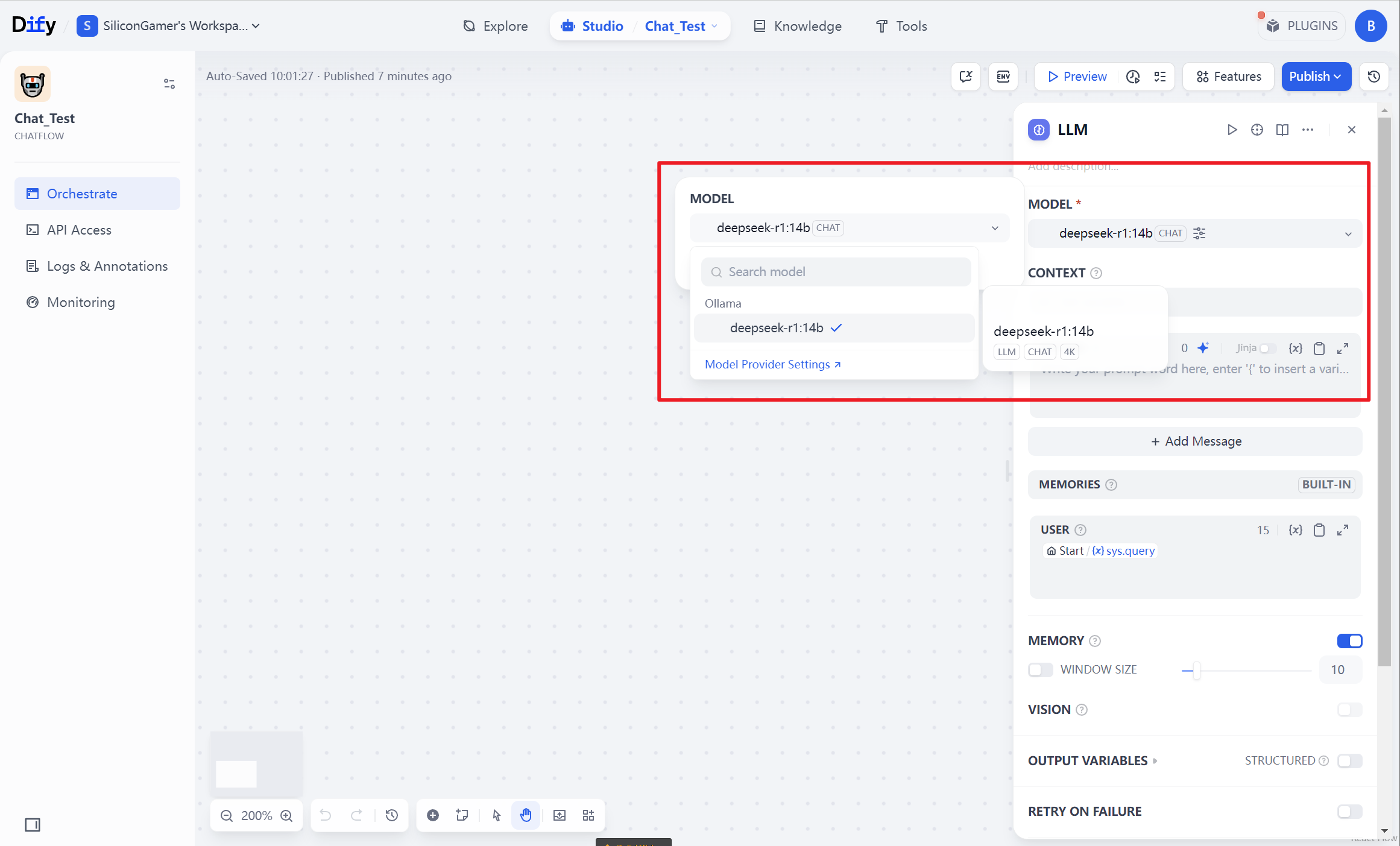
Task: Open the Tools tab
Action: (901, 26)
